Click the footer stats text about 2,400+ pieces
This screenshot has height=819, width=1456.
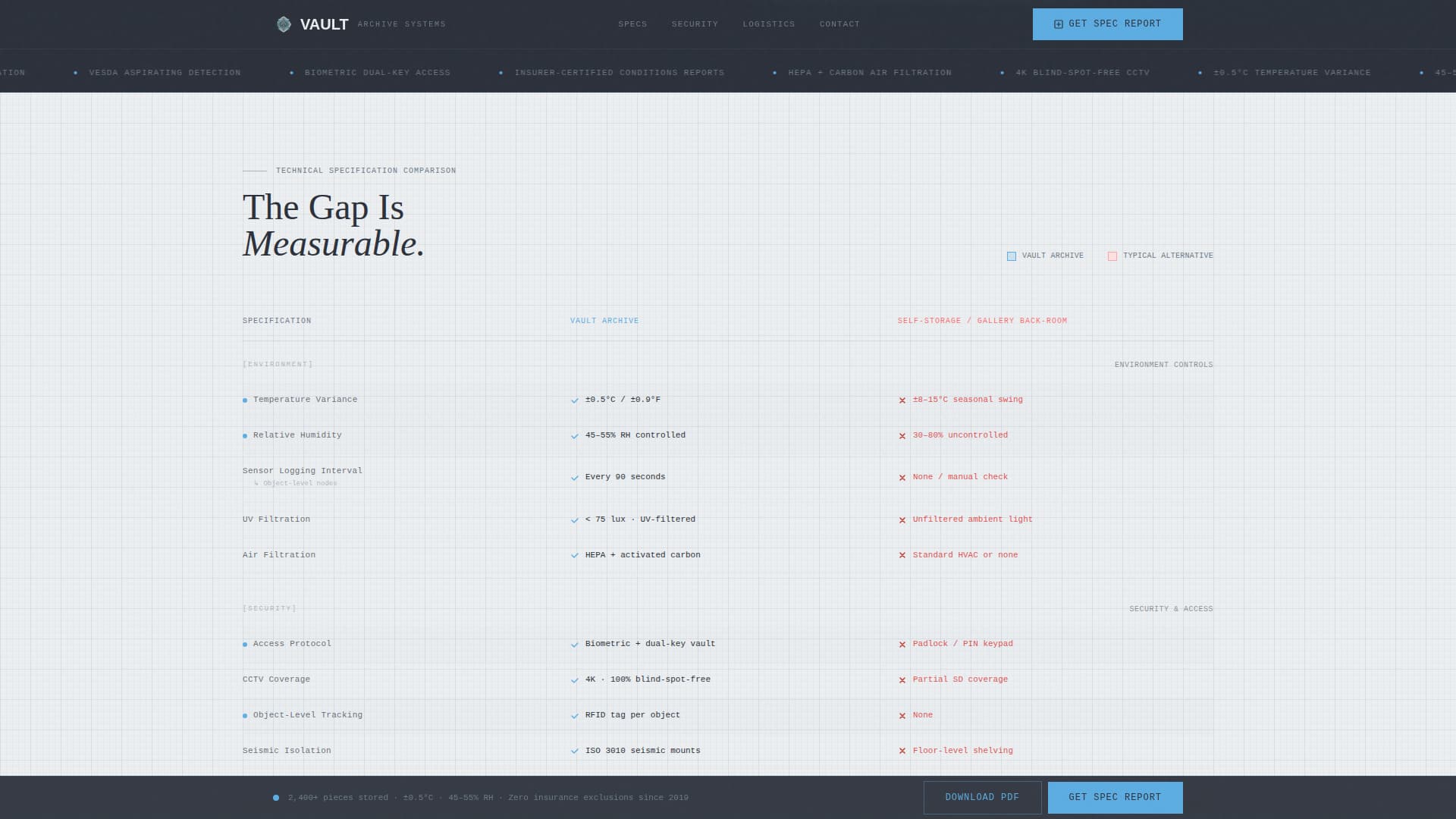pos(488,798)
